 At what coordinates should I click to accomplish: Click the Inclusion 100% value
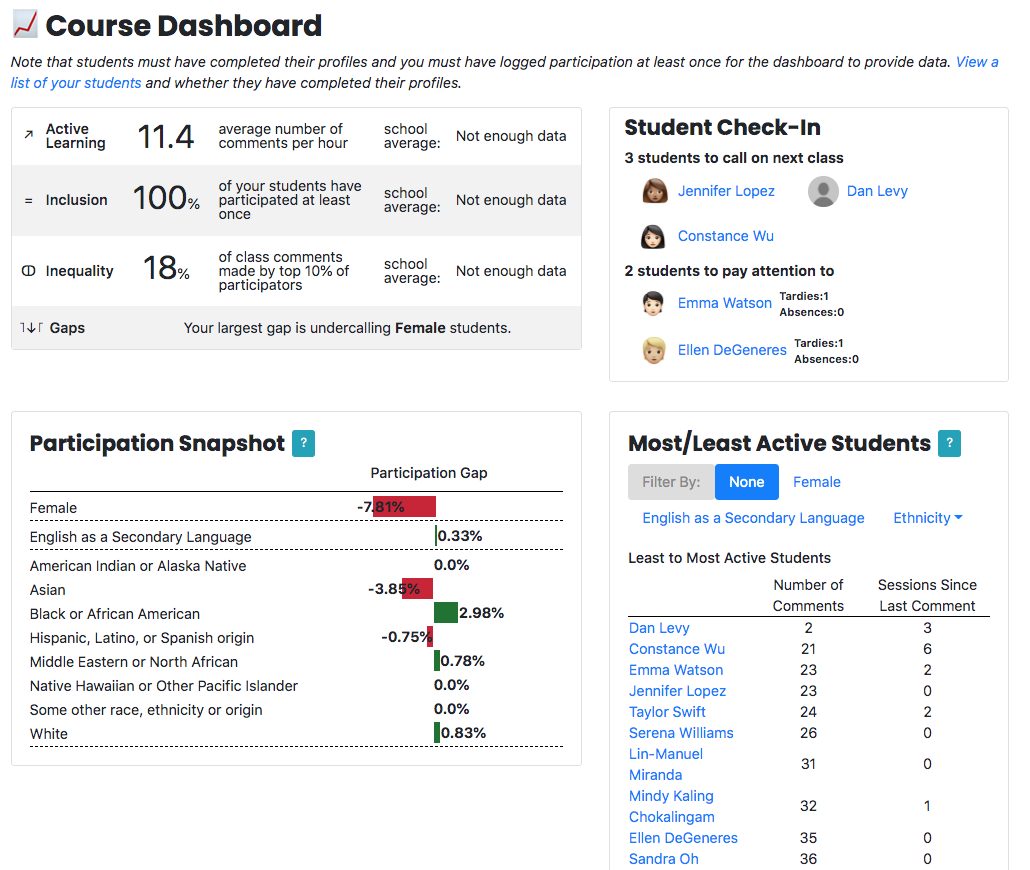pos(166,198)
